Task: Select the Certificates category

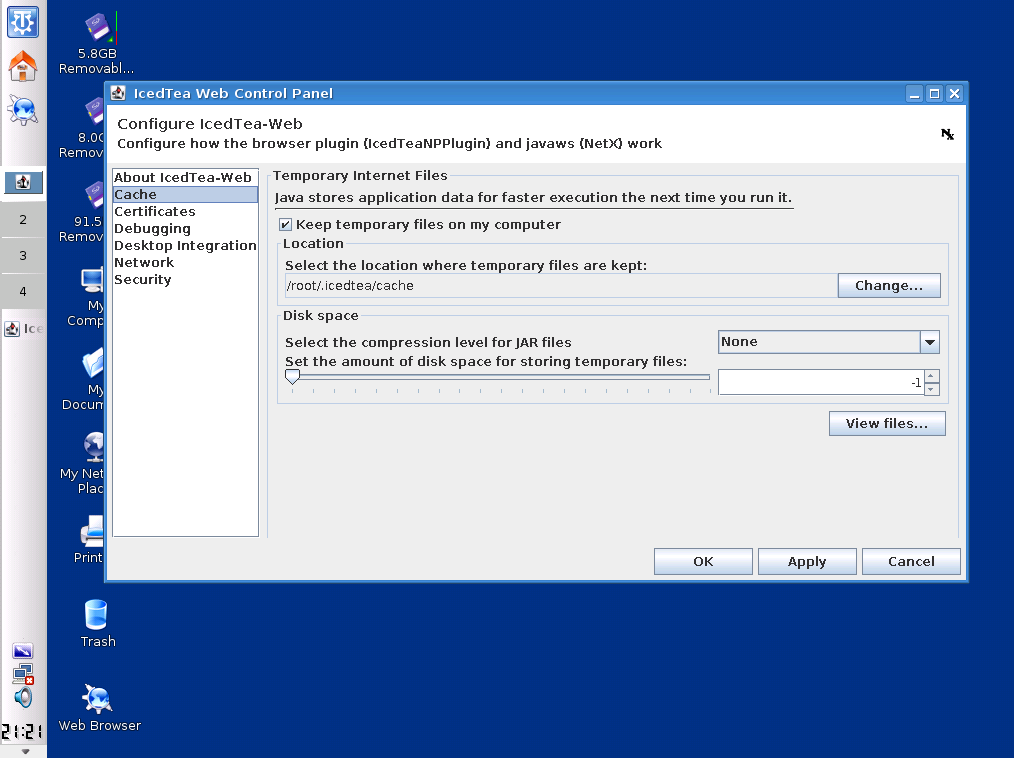Action: tap(185, 211)
